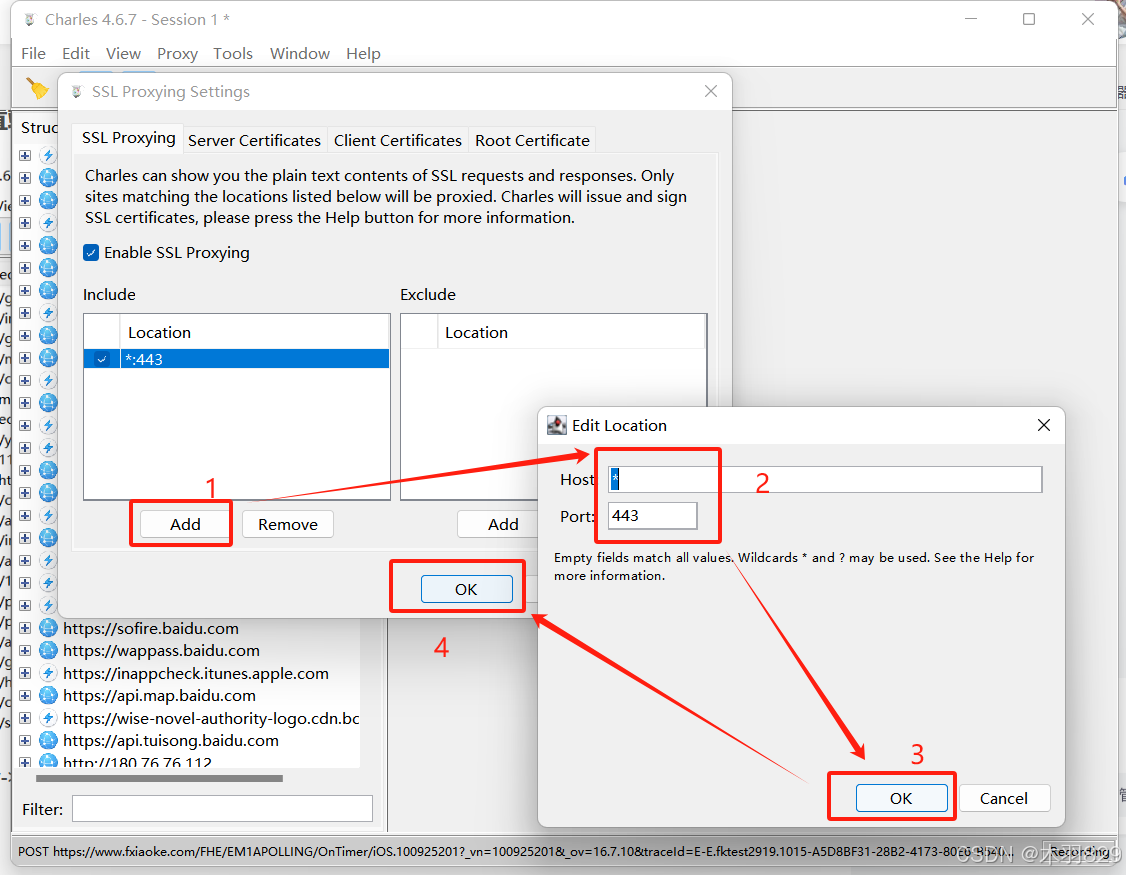This screenshot has width=1126, height=875.
Task: Click the horizontal scrollbar of structure tree
Action: (159, 778)
